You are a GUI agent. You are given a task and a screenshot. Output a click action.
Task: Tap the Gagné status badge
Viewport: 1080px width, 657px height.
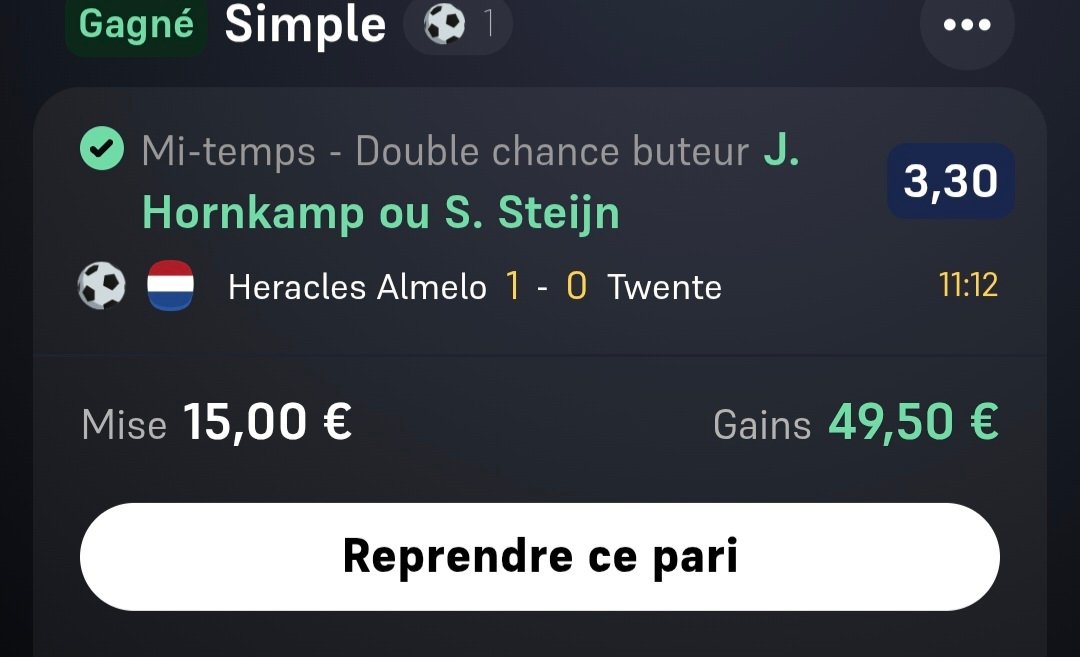click(136, 25)
